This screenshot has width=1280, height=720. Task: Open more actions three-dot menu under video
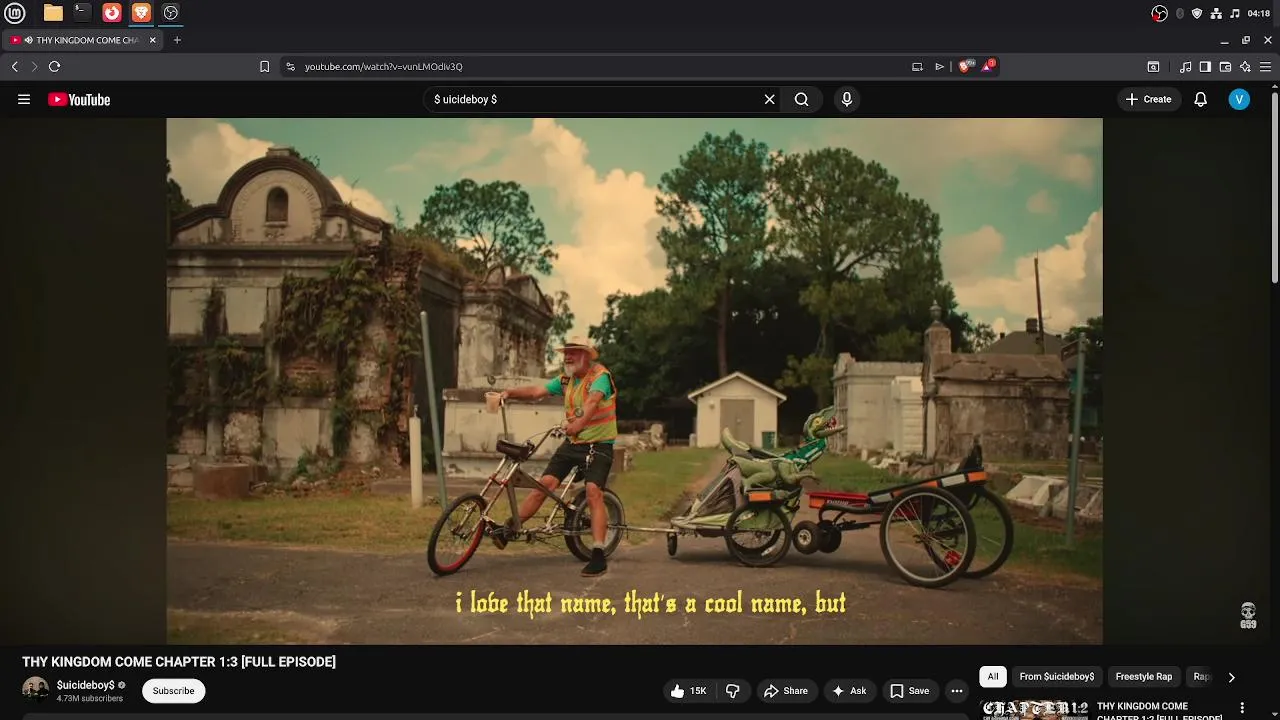point(956,690)
